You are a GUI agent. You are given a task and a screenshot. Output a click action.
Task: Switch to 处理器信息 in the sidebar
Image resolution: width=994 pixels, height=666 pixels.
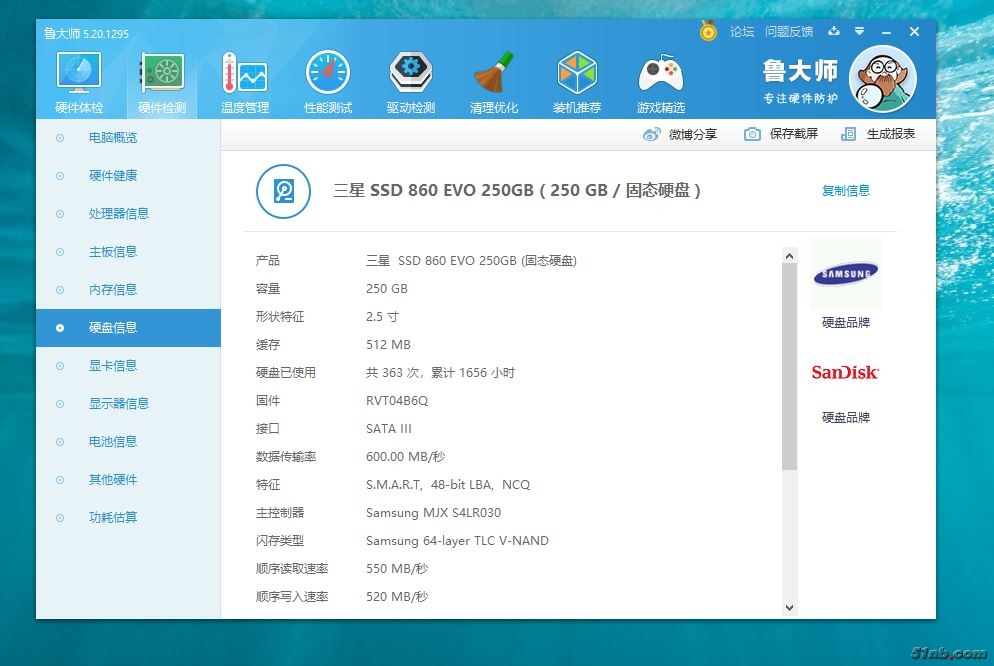coord(118,214)
